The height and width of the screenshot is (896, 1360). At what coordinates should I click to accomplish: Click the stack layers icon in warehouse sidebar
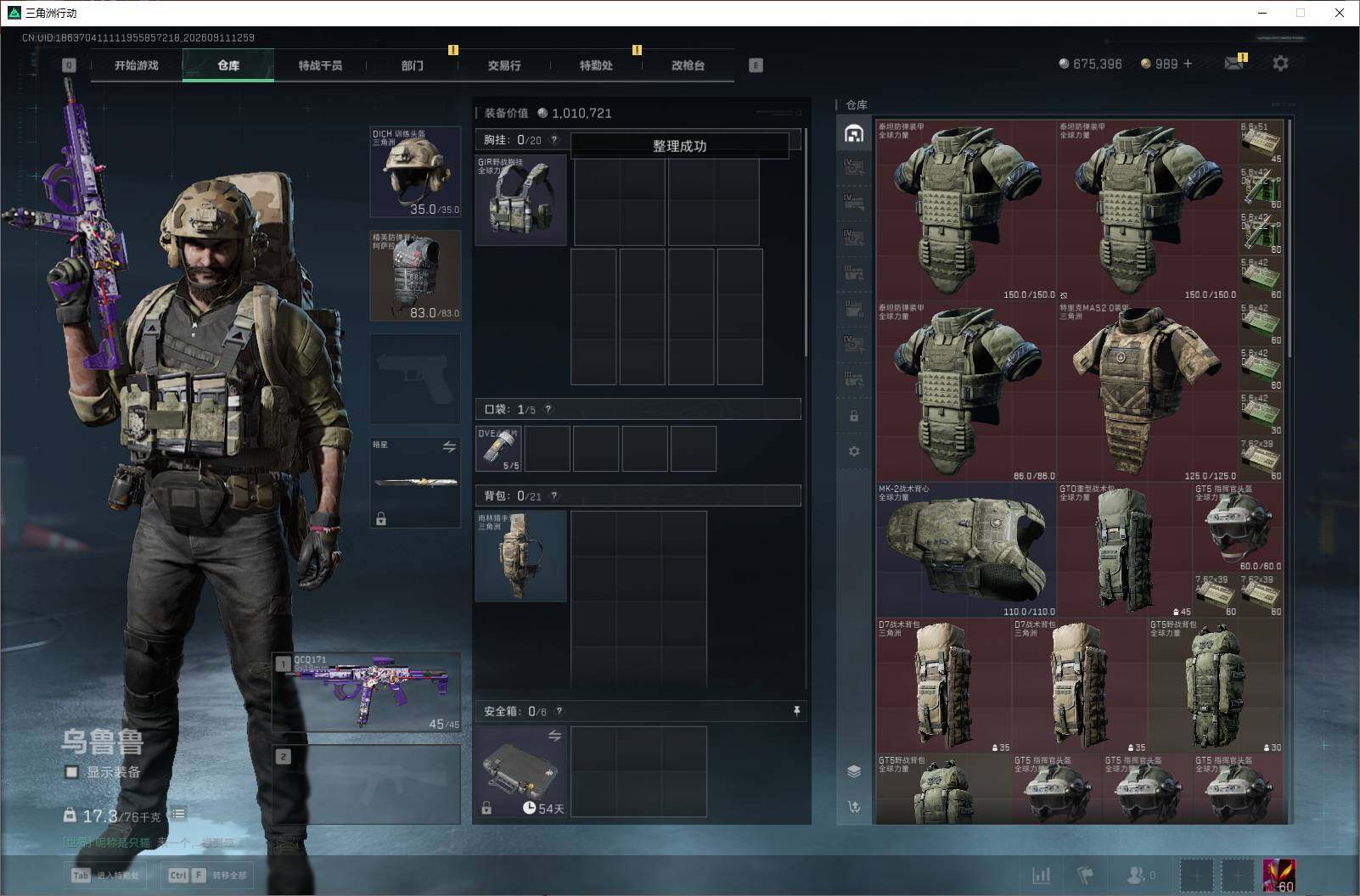pos(854,770)
